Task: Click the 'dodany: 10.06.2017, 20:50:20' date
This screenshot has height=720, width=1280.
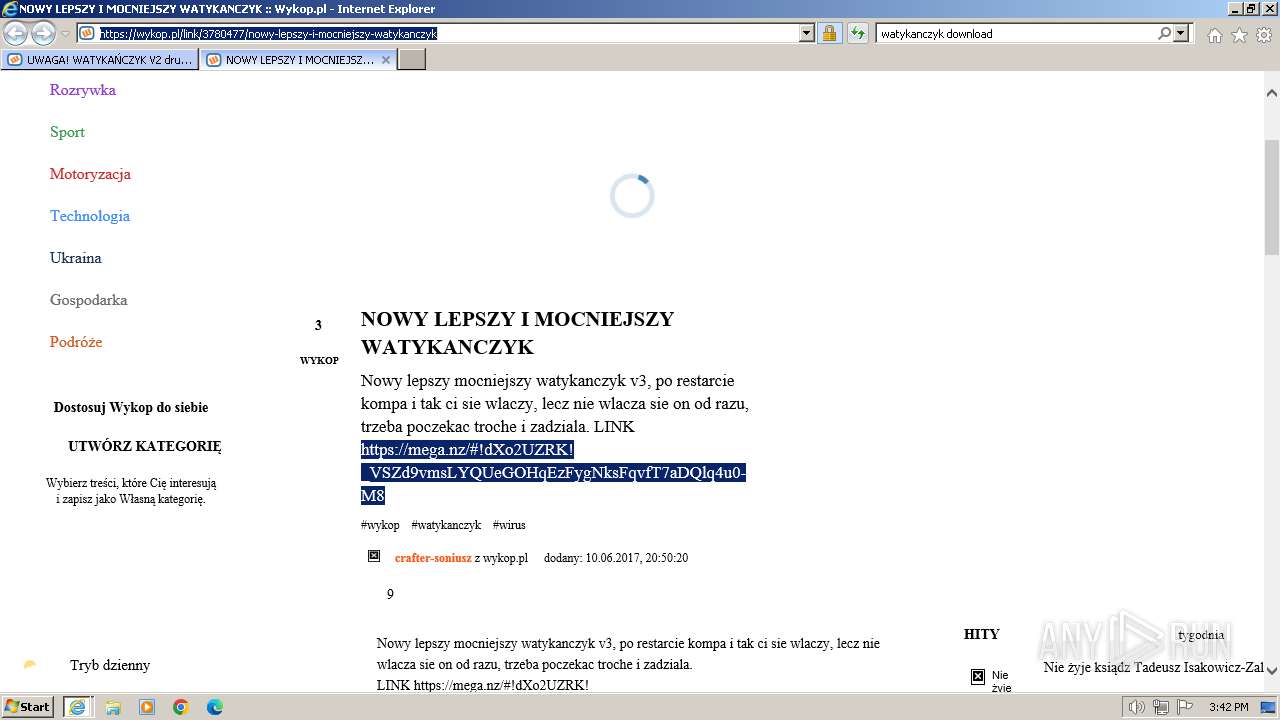Action: (x=616, y=558)
